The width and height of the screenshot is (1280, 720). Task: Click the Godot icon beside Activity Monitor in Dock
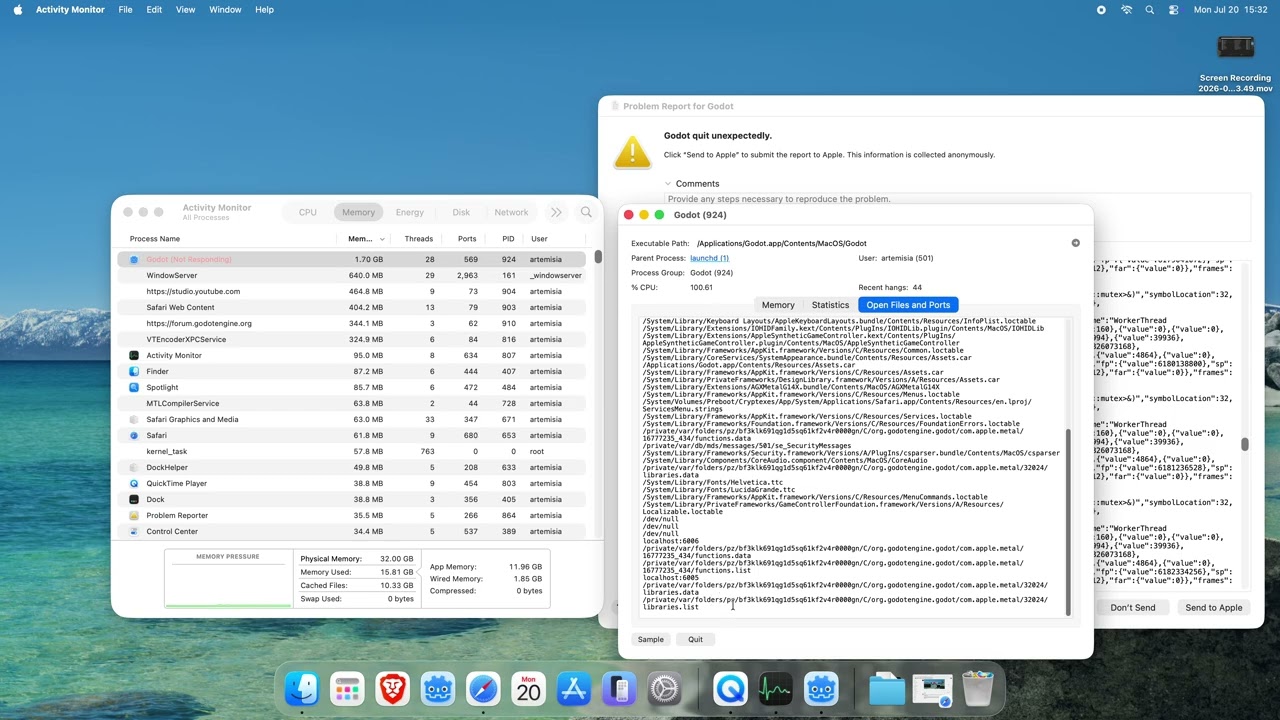tap(821, 689)
